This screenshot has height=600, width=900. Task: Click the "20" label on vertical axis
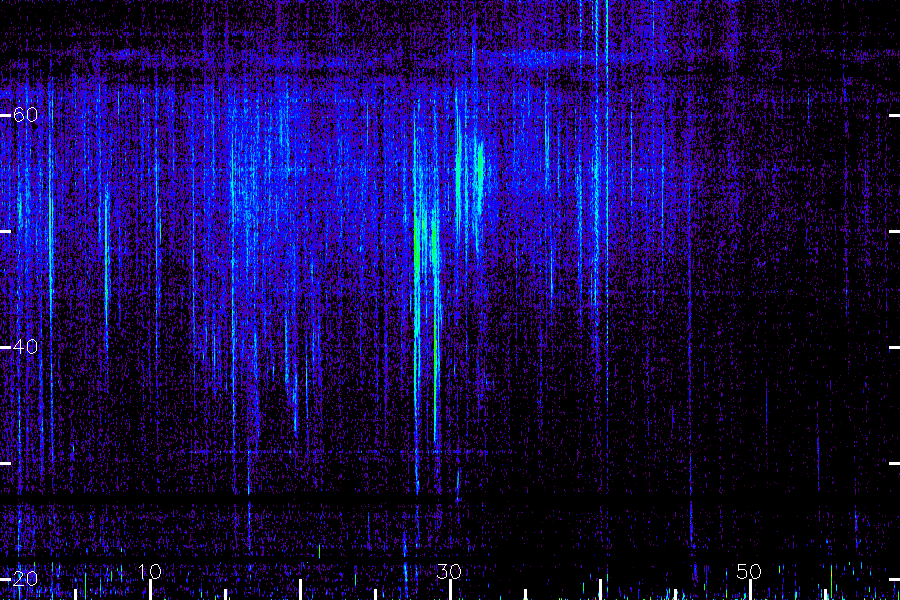26,579
